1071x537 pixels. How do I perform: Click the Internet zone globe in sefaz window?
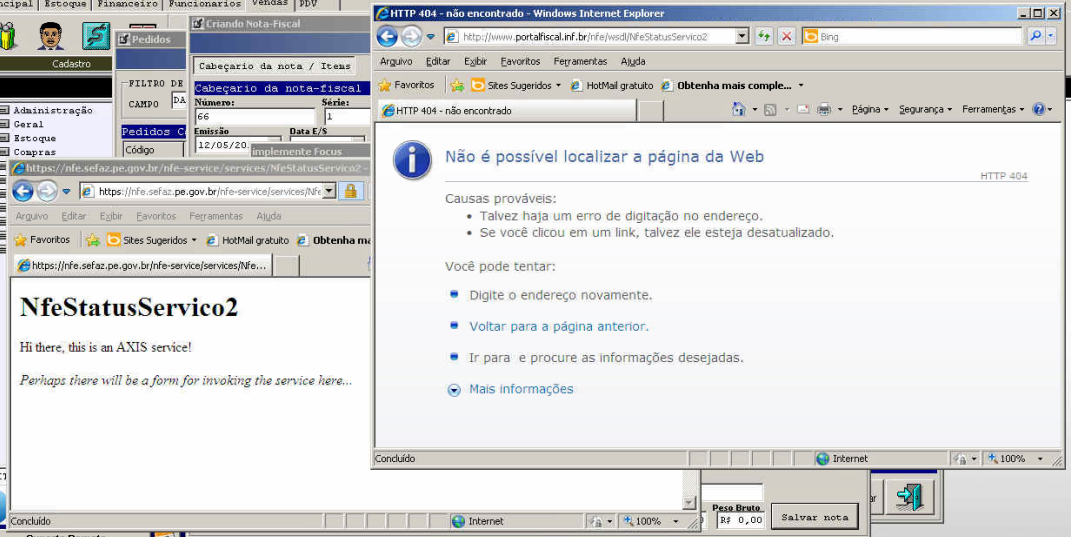458,521
